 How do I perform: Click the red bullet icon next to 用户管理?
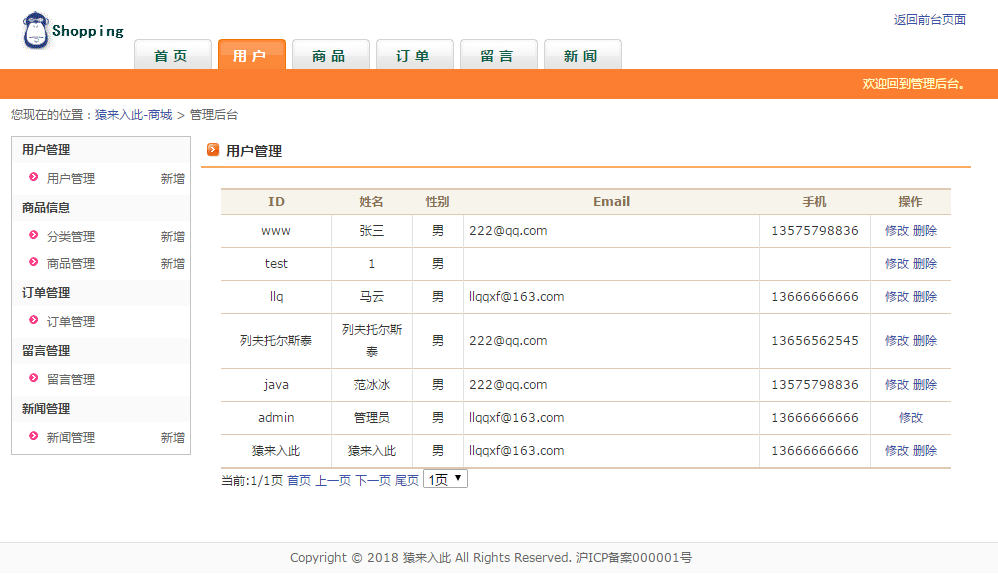click(x=34, y=177)
